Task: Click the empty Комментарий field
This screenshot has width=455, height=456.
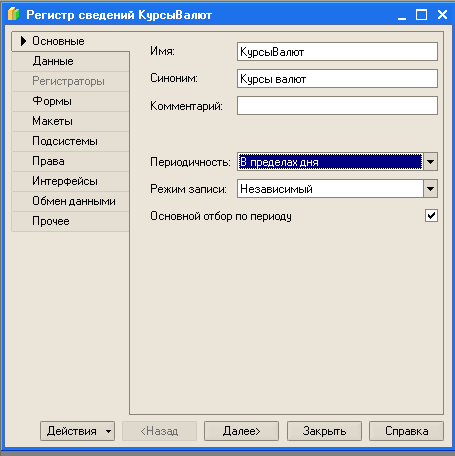Action: 337,106
